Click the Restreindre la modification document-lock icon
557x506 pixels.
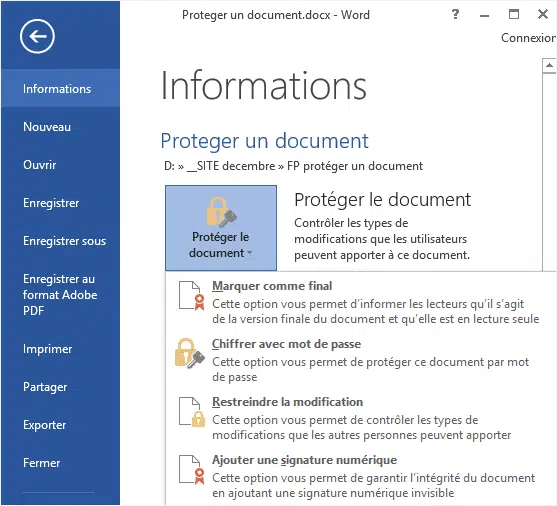pyautogui.click(x=192, y=411)
